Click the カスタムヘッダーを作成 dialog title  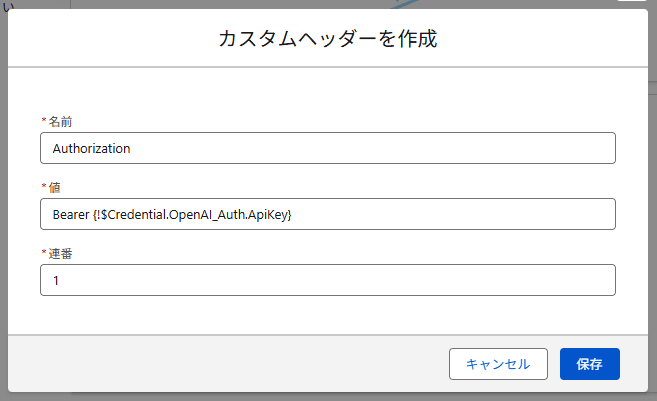click(327, 40)
